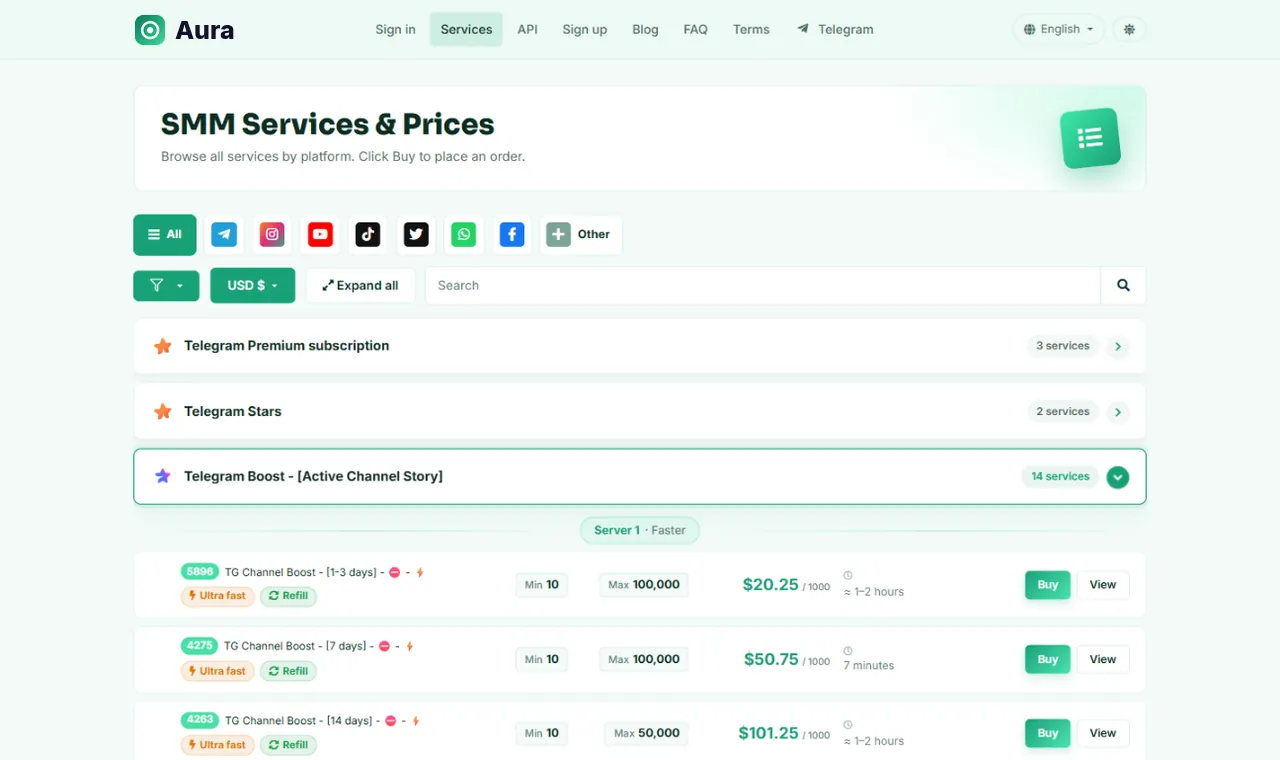This screenshot has height=760, width=1280.
Task: Open the API menu item
Action: pyautogui.click(x=527, y=29)
